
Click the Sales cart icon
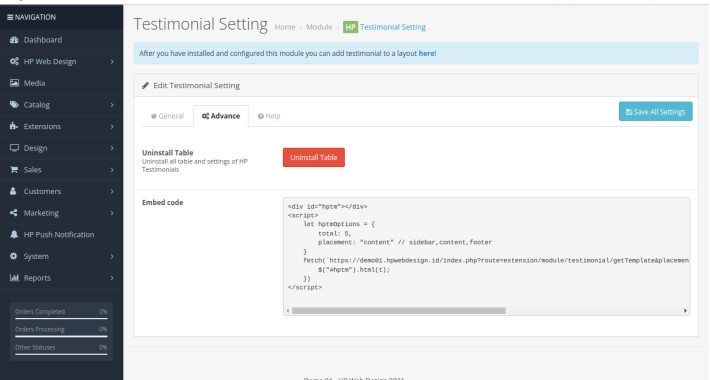14,170
